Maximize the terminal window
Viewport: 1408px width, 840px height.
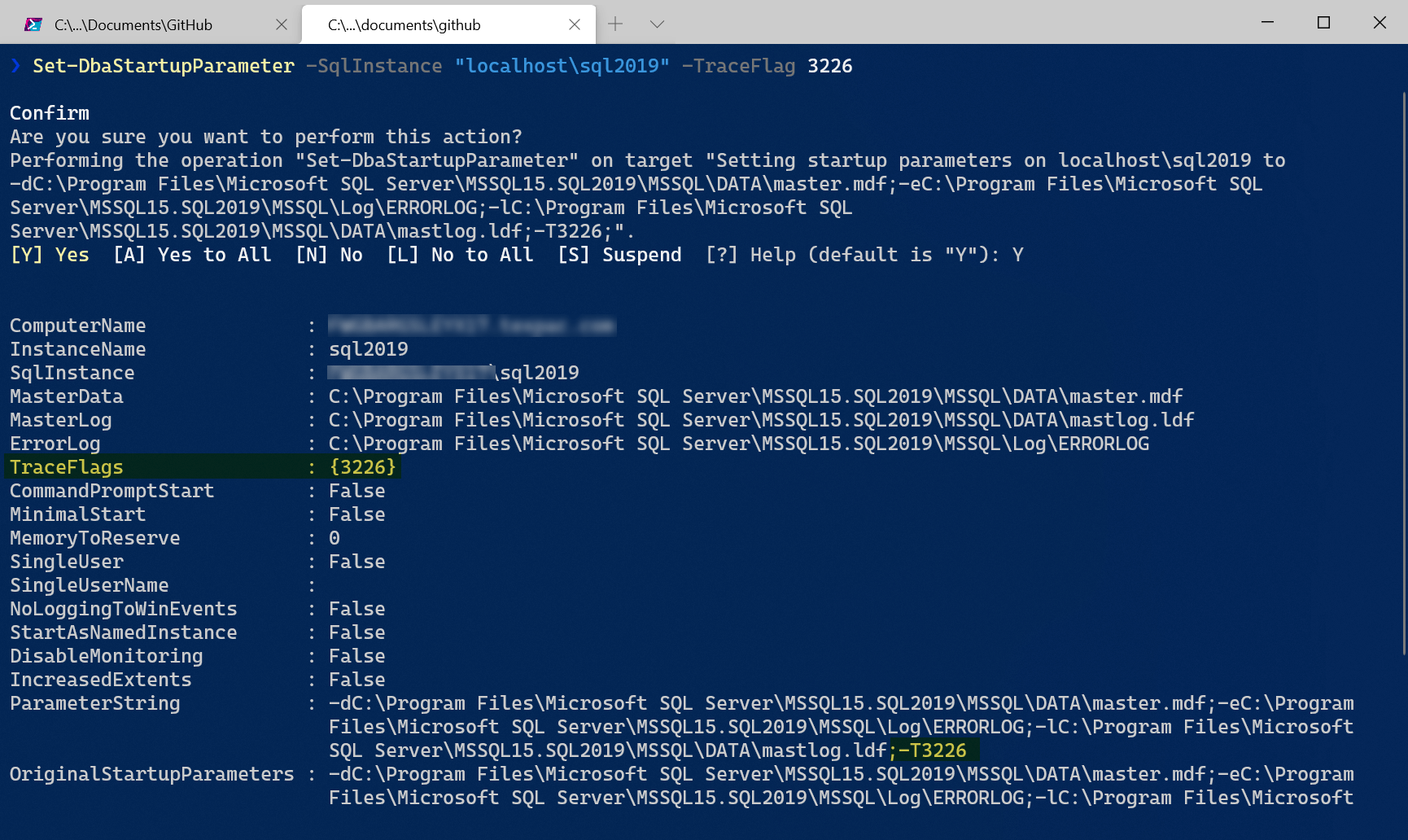point(1323,23)
